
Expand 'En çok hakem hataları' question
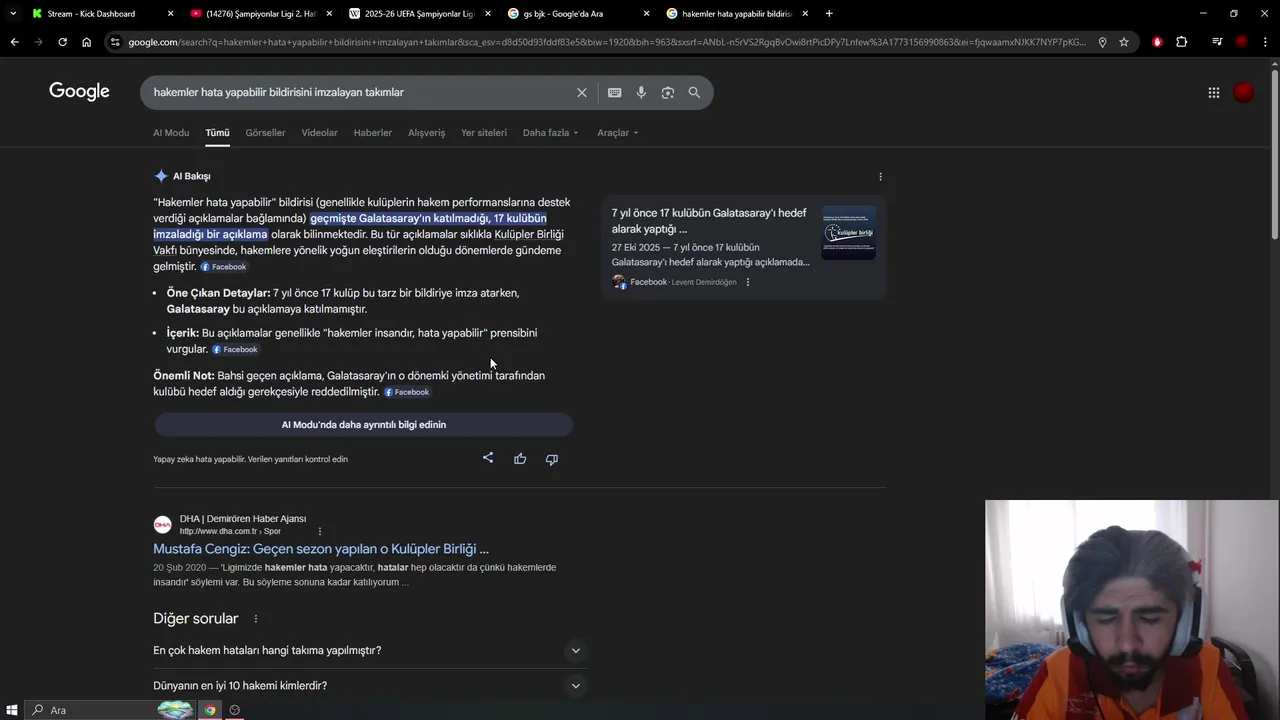pyautogui.click(x=371, y=650)
